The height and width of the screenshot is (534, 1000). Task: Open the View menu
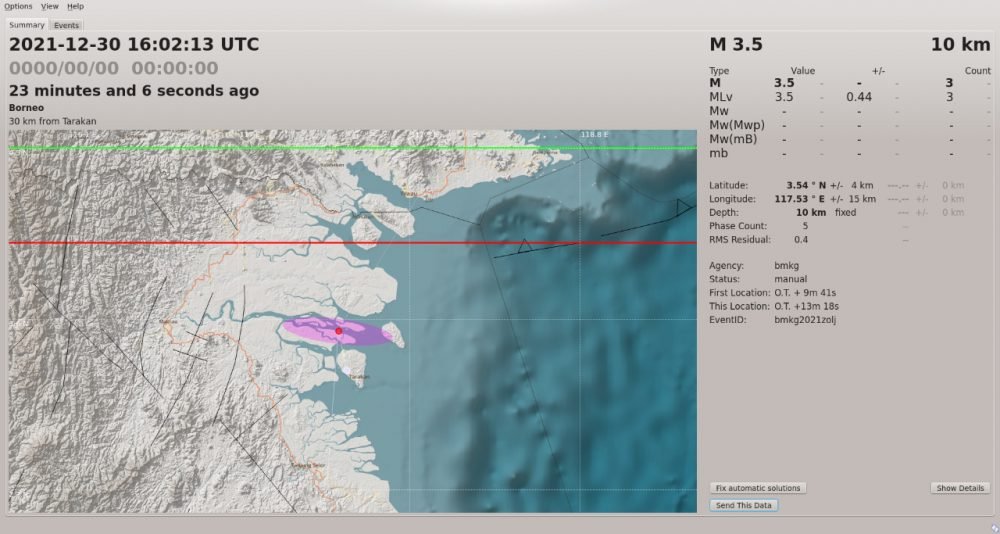tap(49, 6)
